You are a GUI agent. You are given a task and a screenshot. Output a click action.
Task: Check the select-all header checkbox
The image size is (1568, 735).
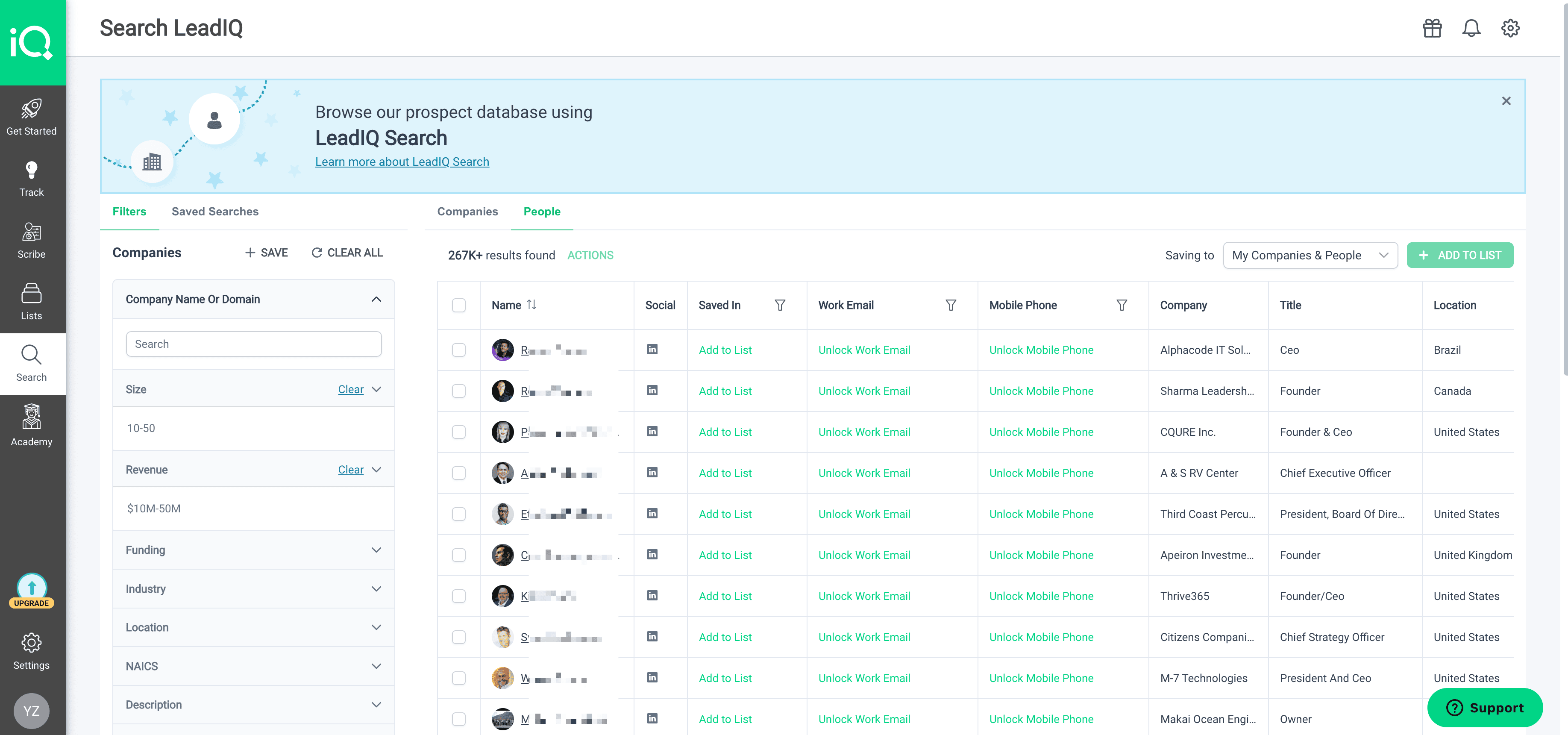tap(458, 305)
